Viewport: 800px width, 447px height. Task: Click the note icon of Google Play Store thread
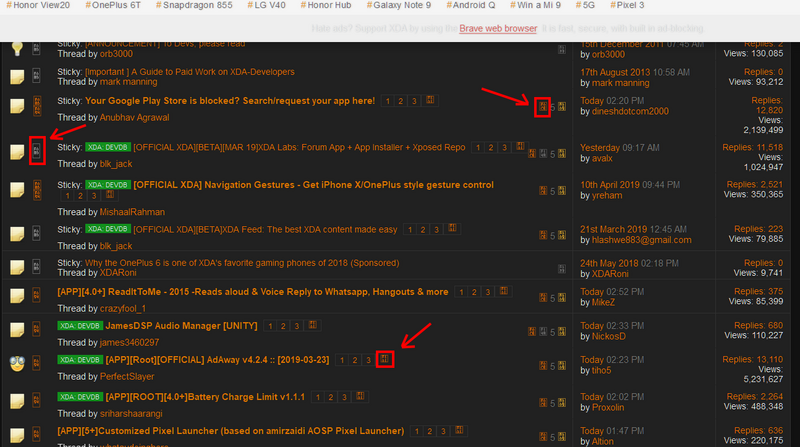point(17,106)
